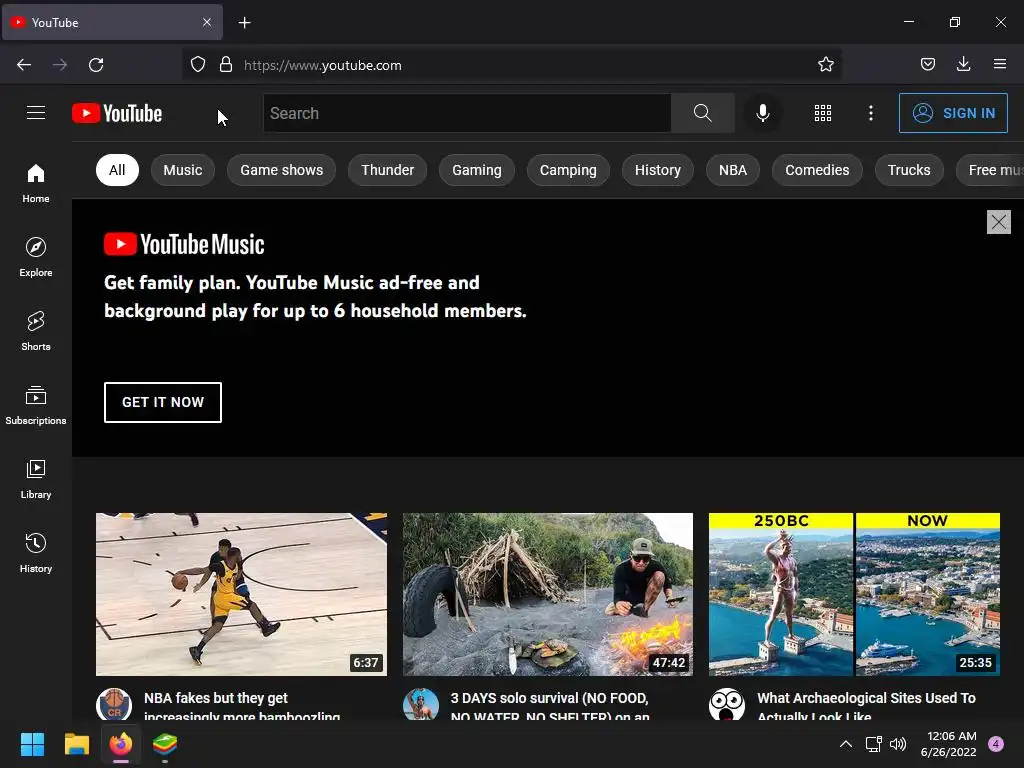Open the taskbar clock and date
The image size is (1024, 768).
pos(948,744)
